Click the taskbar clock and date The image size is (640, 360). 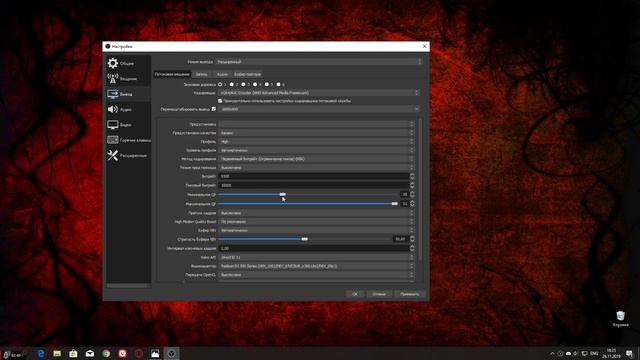tap(611, 353)
